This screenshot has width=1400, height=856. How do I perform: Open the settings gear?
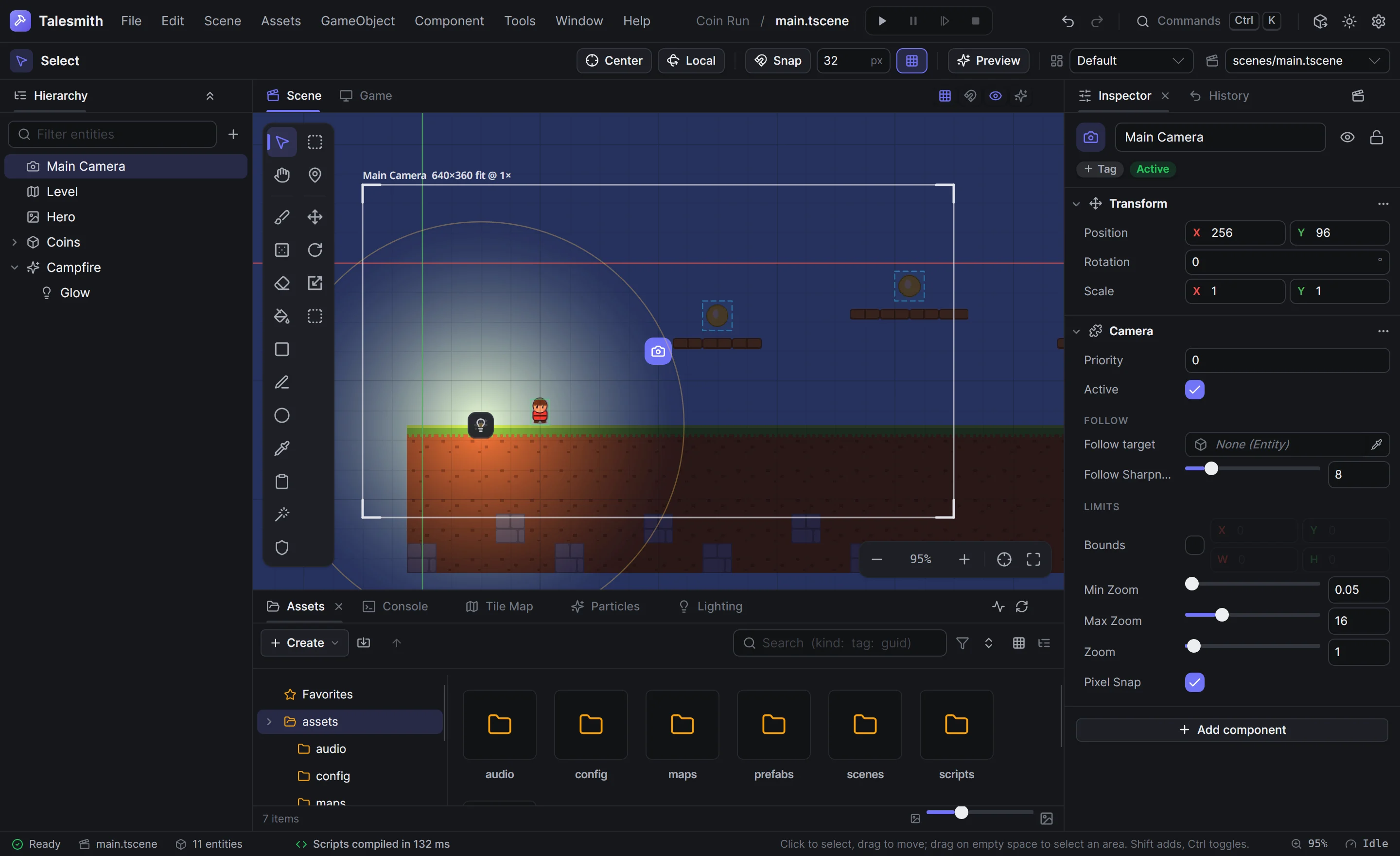[1379, 21]
